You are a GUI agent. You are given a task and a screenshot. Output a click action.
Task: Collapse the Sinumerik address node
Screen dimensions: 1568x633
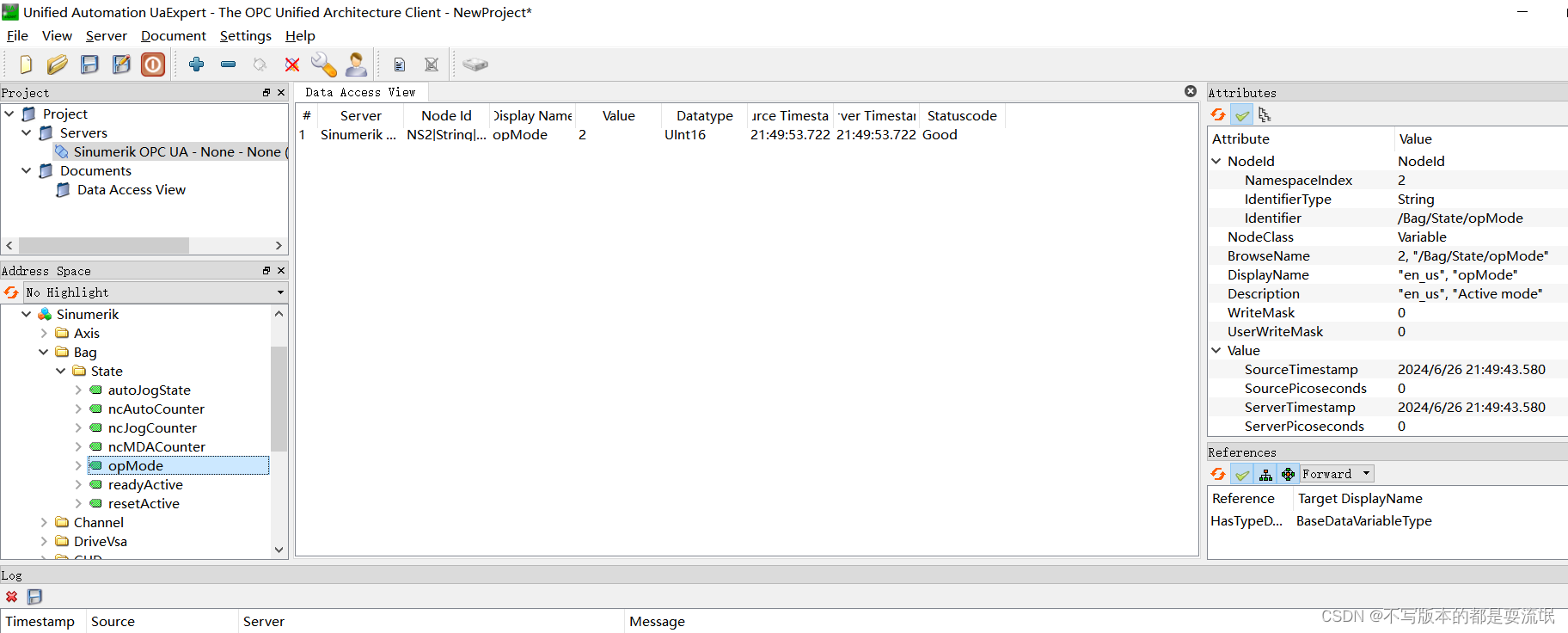[27, 314]
